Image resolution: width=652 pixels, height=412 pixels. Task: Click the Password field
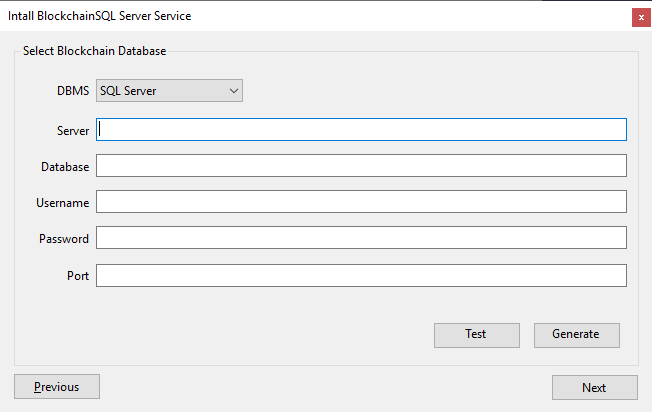[361, 237]
